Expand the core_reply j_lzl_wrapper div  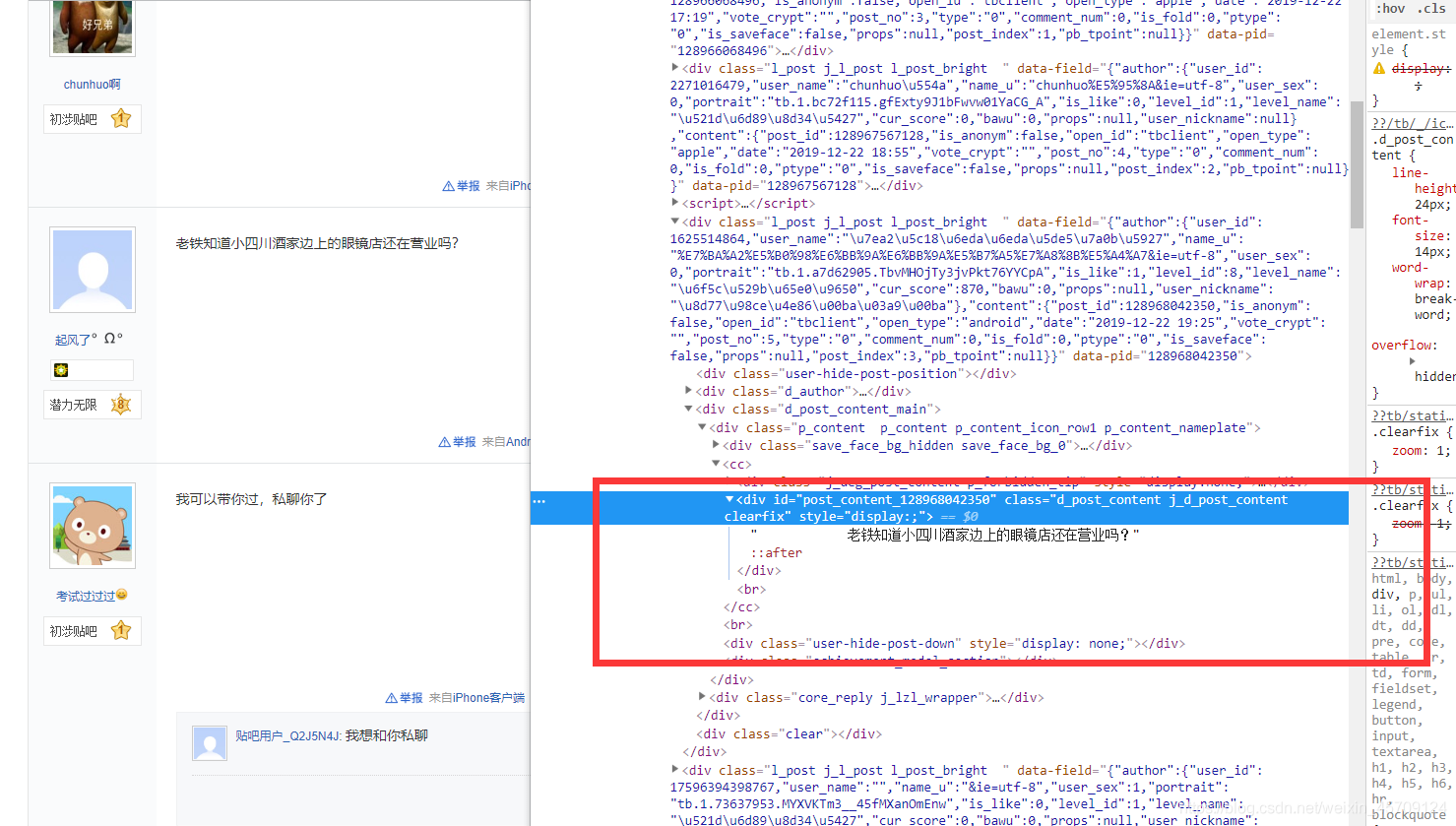point(703,697)
